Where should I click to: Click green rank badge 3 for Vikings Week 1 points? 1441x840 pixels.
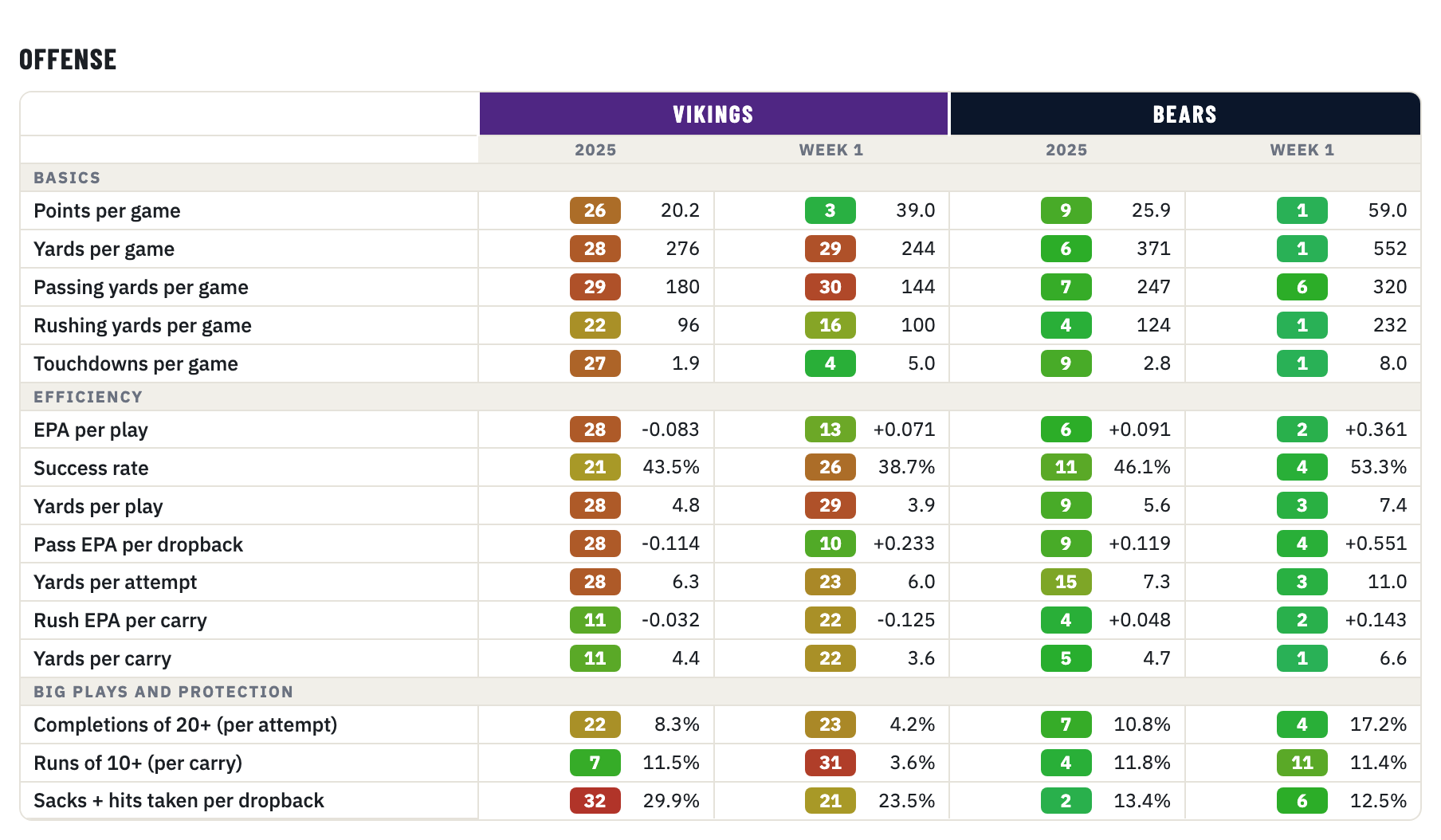pos(830,210)
